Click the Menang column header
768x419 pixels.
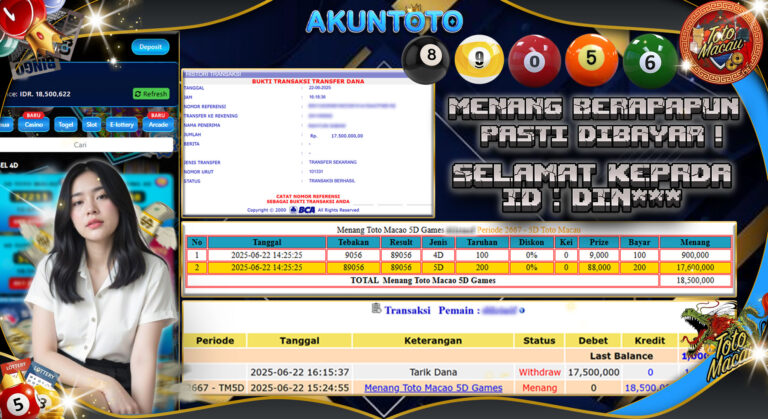coord(695,242)
